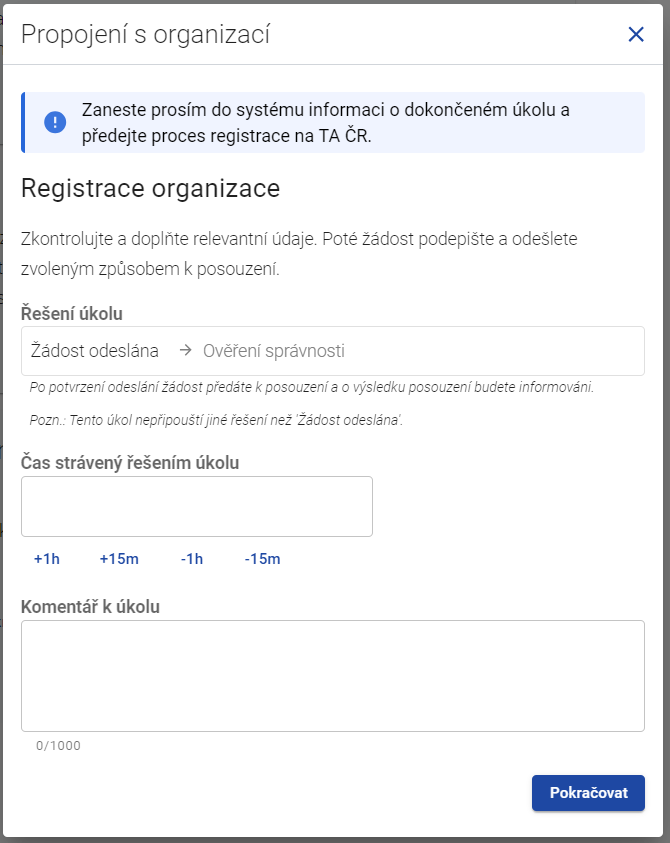
Task: Click the alert message about TA ČR registration
Action: pos(326,123)
